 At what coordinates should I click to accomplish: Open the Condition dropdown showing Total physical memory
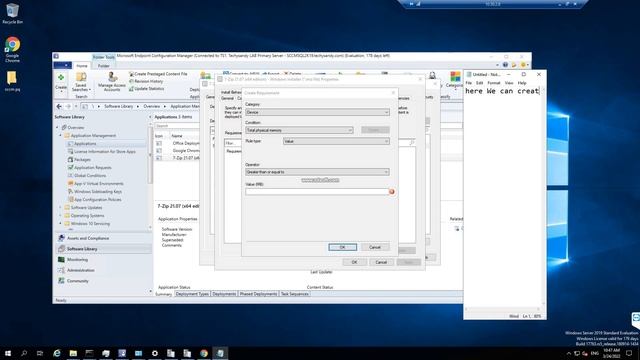[299, 130]
